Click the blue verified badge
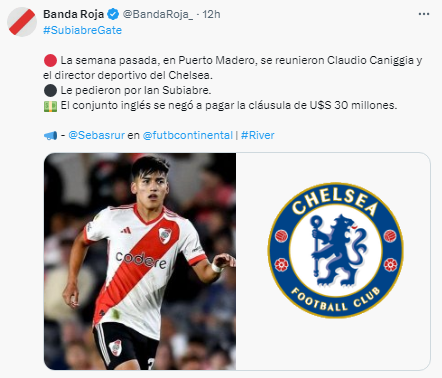Image resolution: width=442 pixels, height=378 pixels. coord(113,14)
